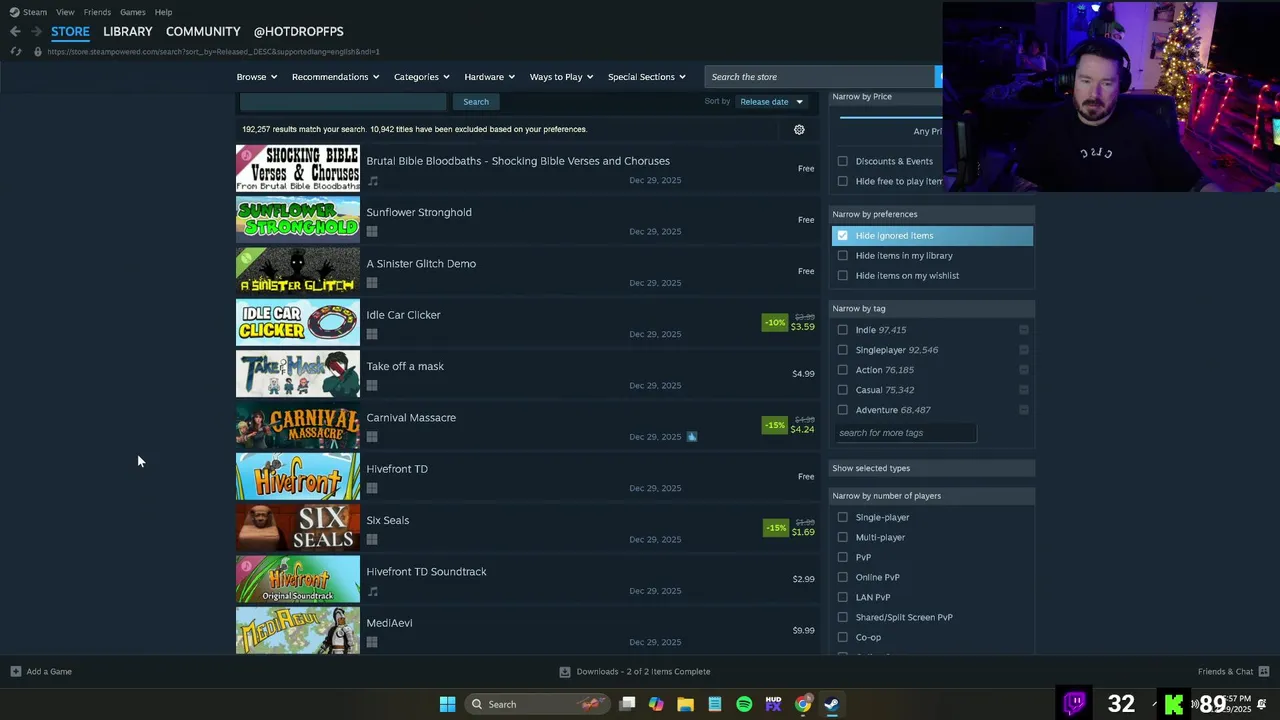Filter by Singleplayer tag checkbox
1280x720 pixels.
click(x=842, y=350)
